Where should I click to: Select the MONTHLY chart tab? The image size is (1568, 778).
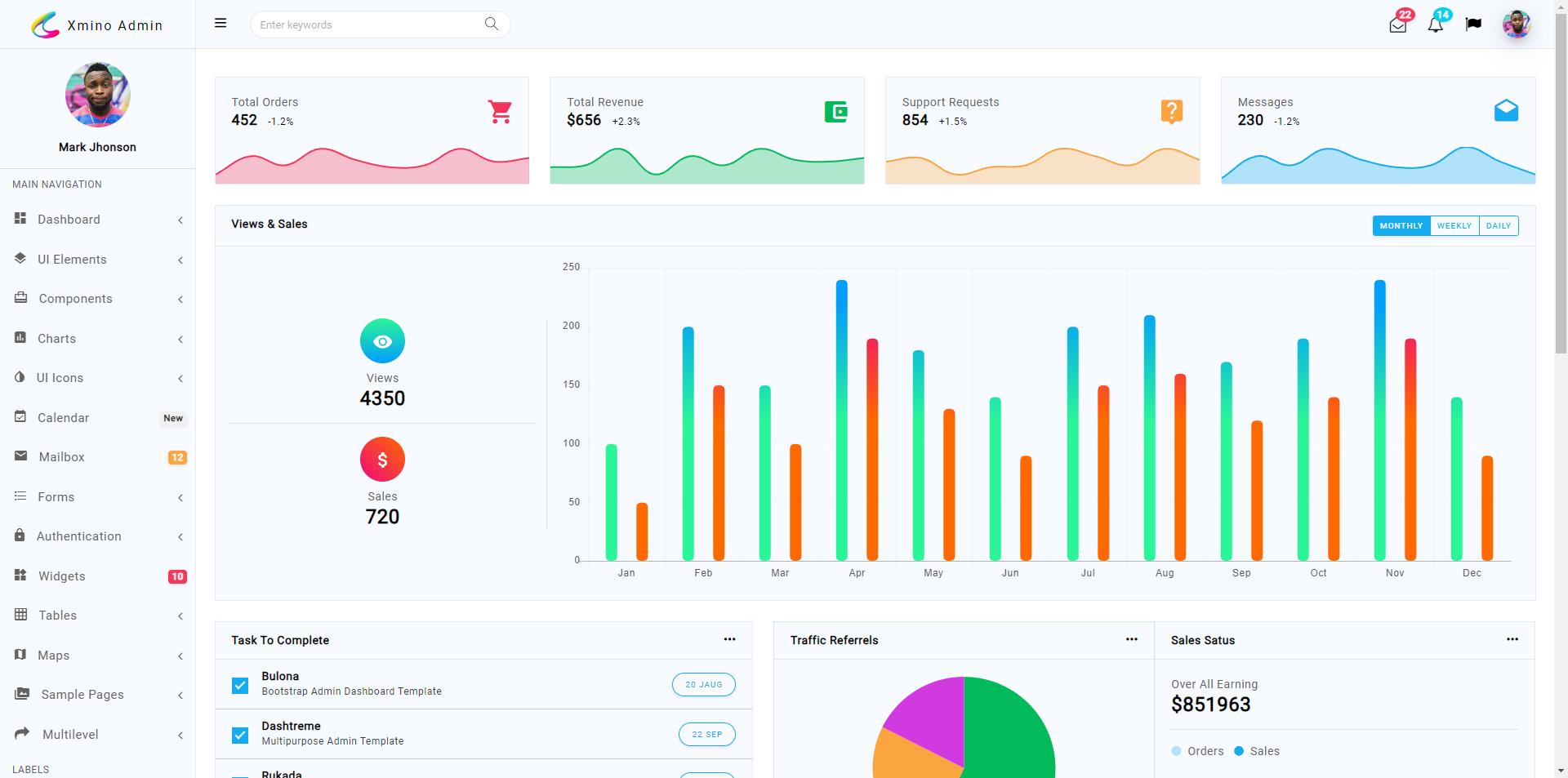click(1401, 226)
